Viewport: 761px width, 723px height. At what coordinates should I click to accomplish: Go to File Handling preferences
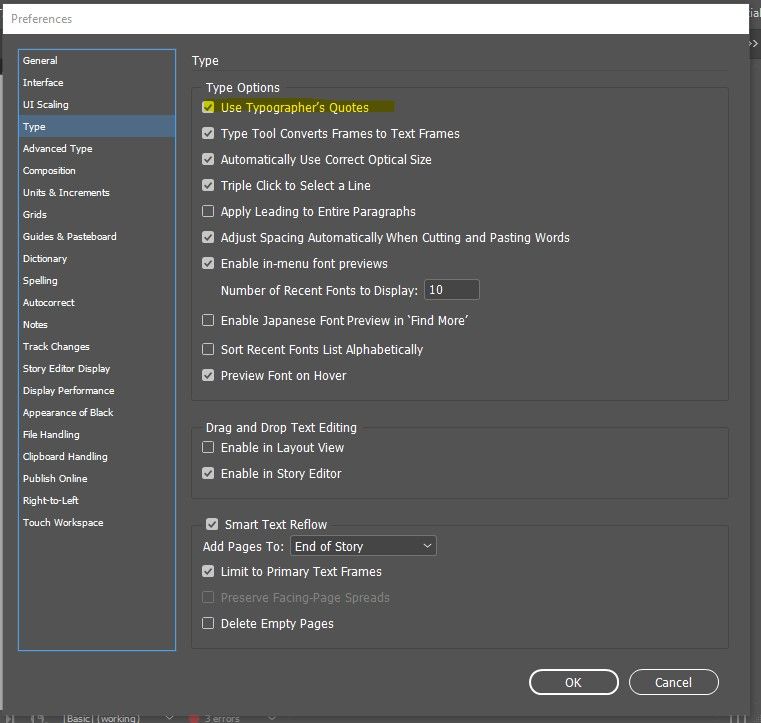tap(51, 435)
